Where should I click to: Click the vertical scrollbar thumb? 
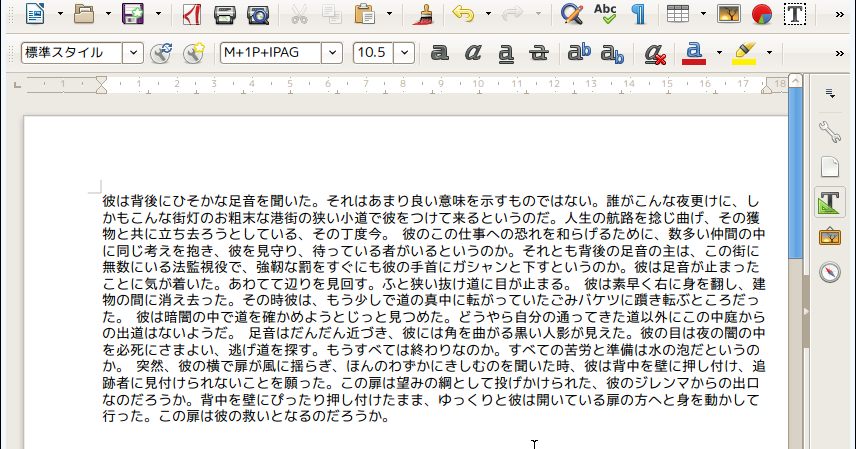pyautogui.click(x=795, y=173)
